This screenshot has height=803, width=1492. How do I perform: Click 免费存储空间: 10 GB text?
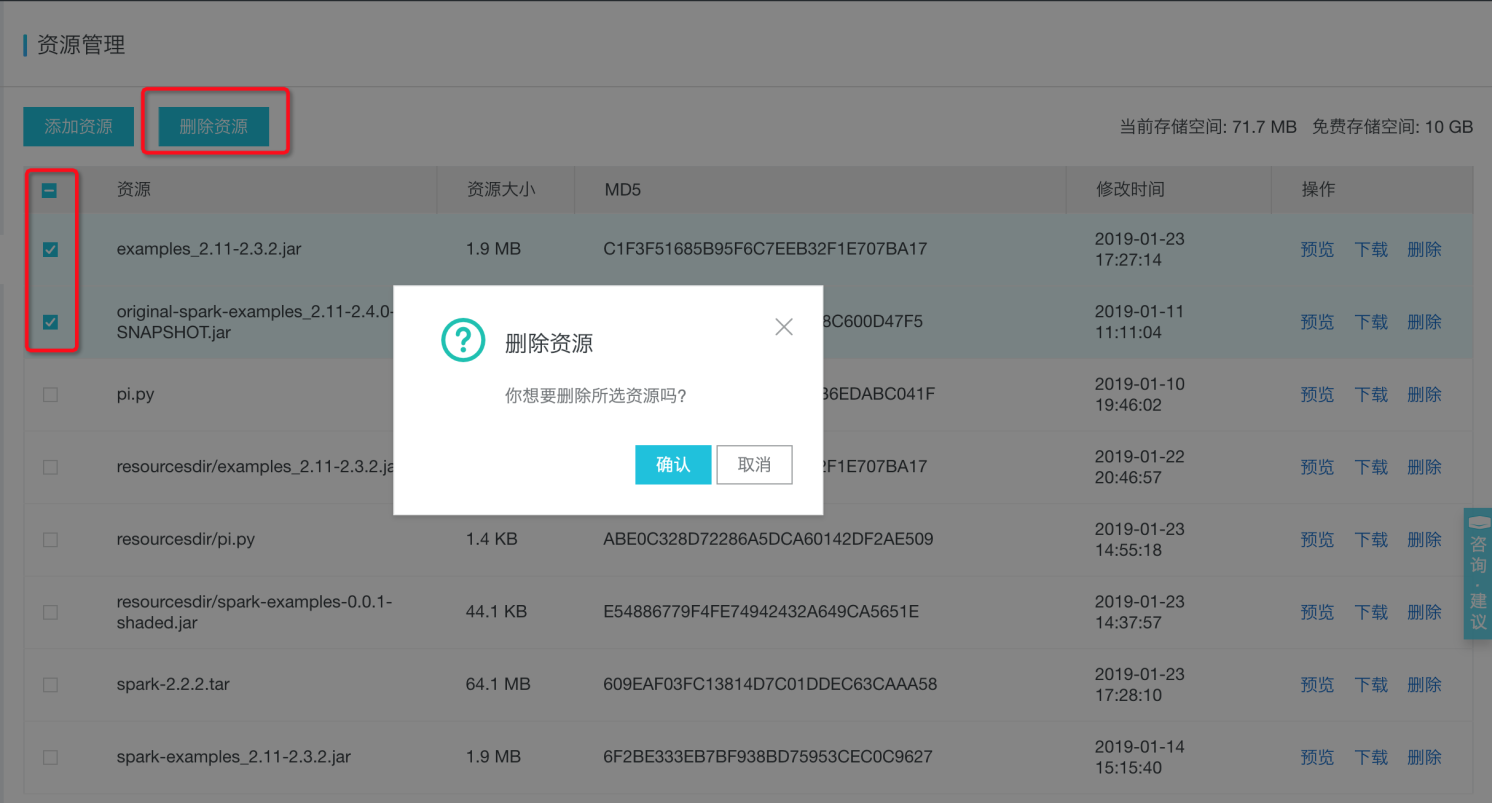tap(1392, 127)
